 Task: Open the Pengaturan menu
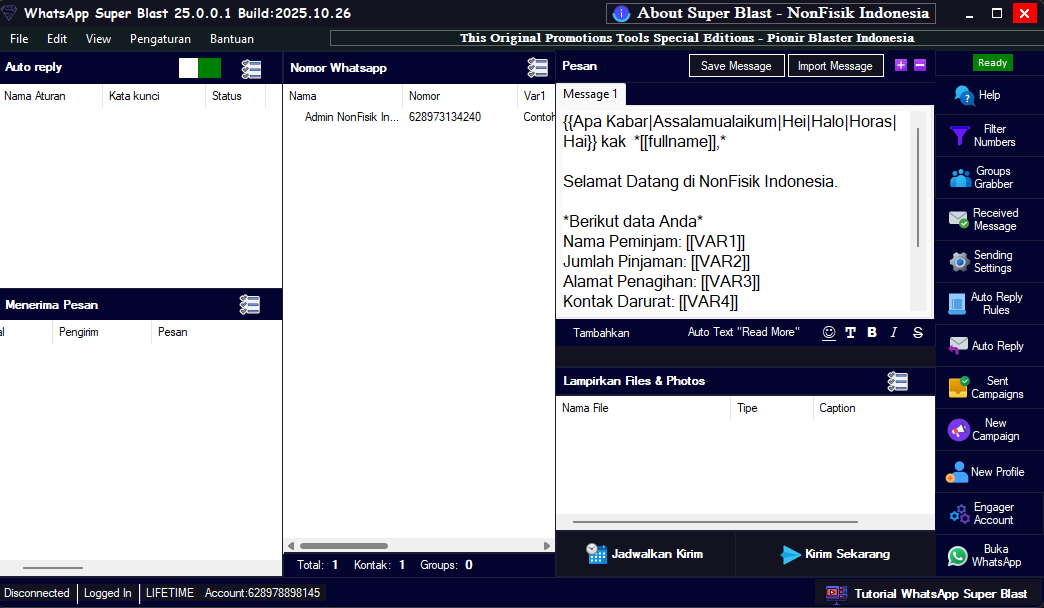pyautogui.click(x=160, y=39)
